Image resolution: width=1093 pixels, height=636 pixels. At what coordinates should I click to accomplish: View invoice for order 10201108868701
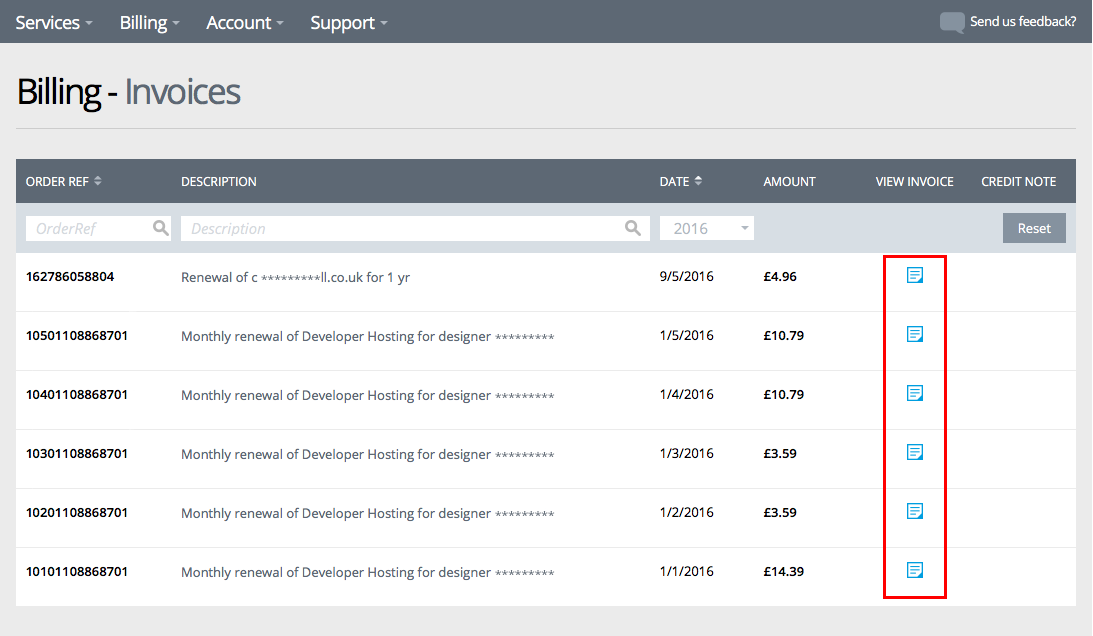click(x=915, y=511)
